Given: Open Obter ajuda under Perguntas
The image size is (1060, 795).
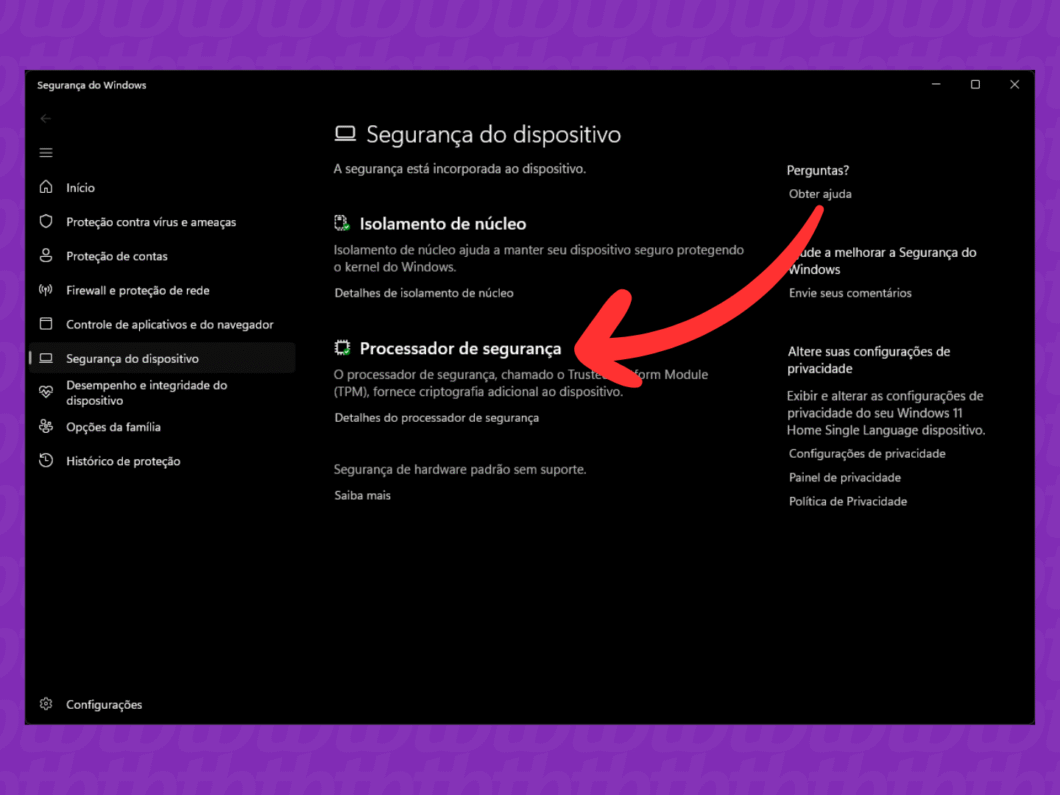Looking at the screenshot, I should click(820, 194).
